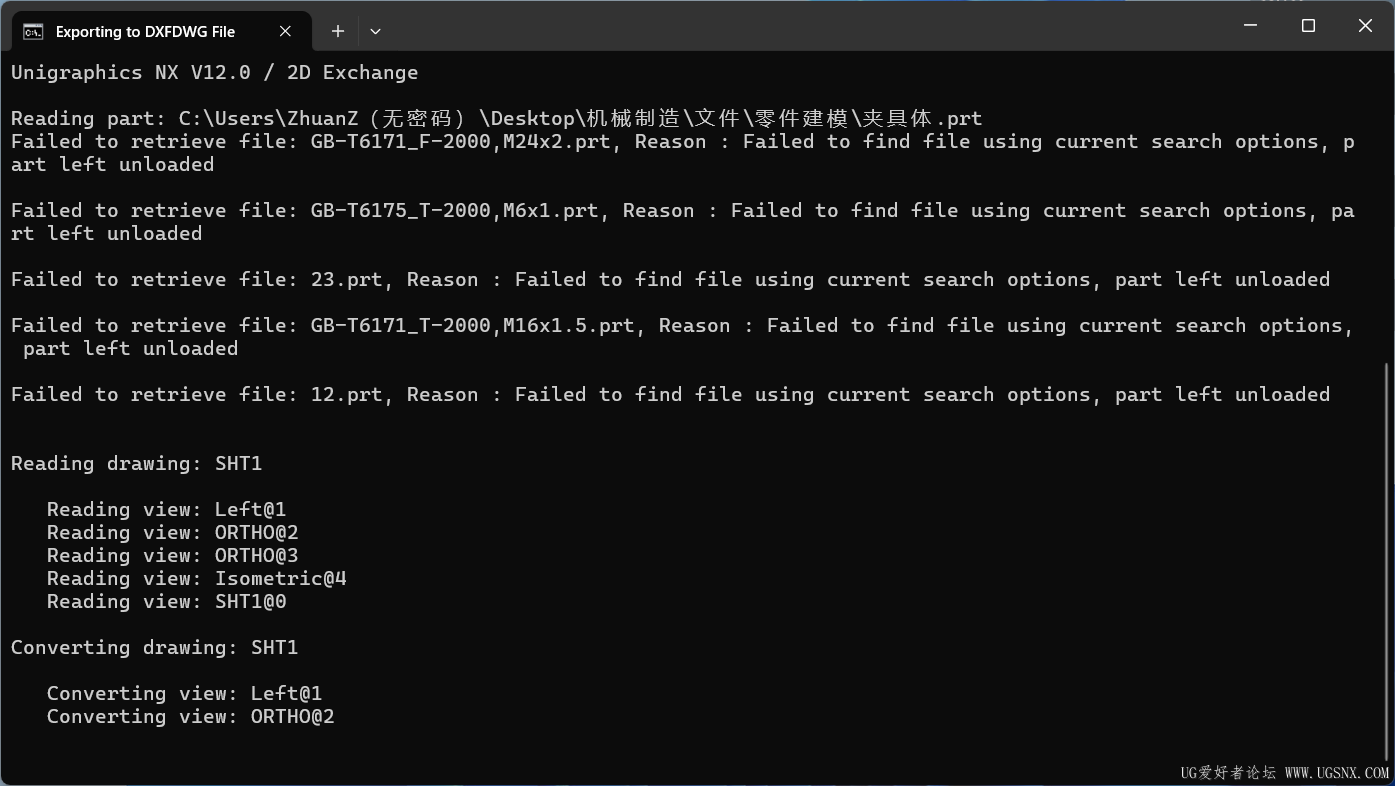Click the 'GB-T6175_T-2000,M6x1.prt' filename text
1395x786 pixels.
(454, 210)
